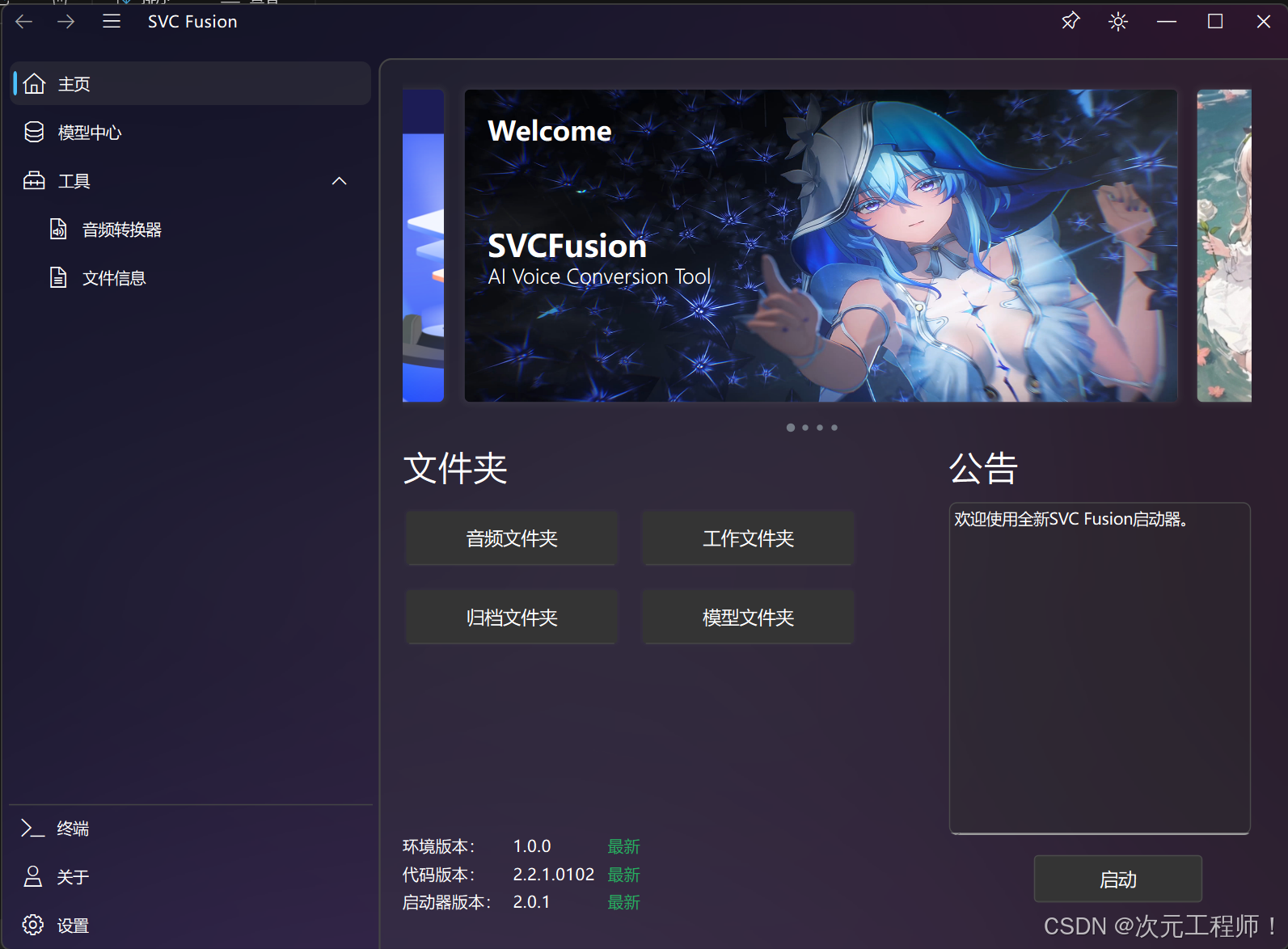
Task: Select the fourth carousel page dot
Action: 834,428
